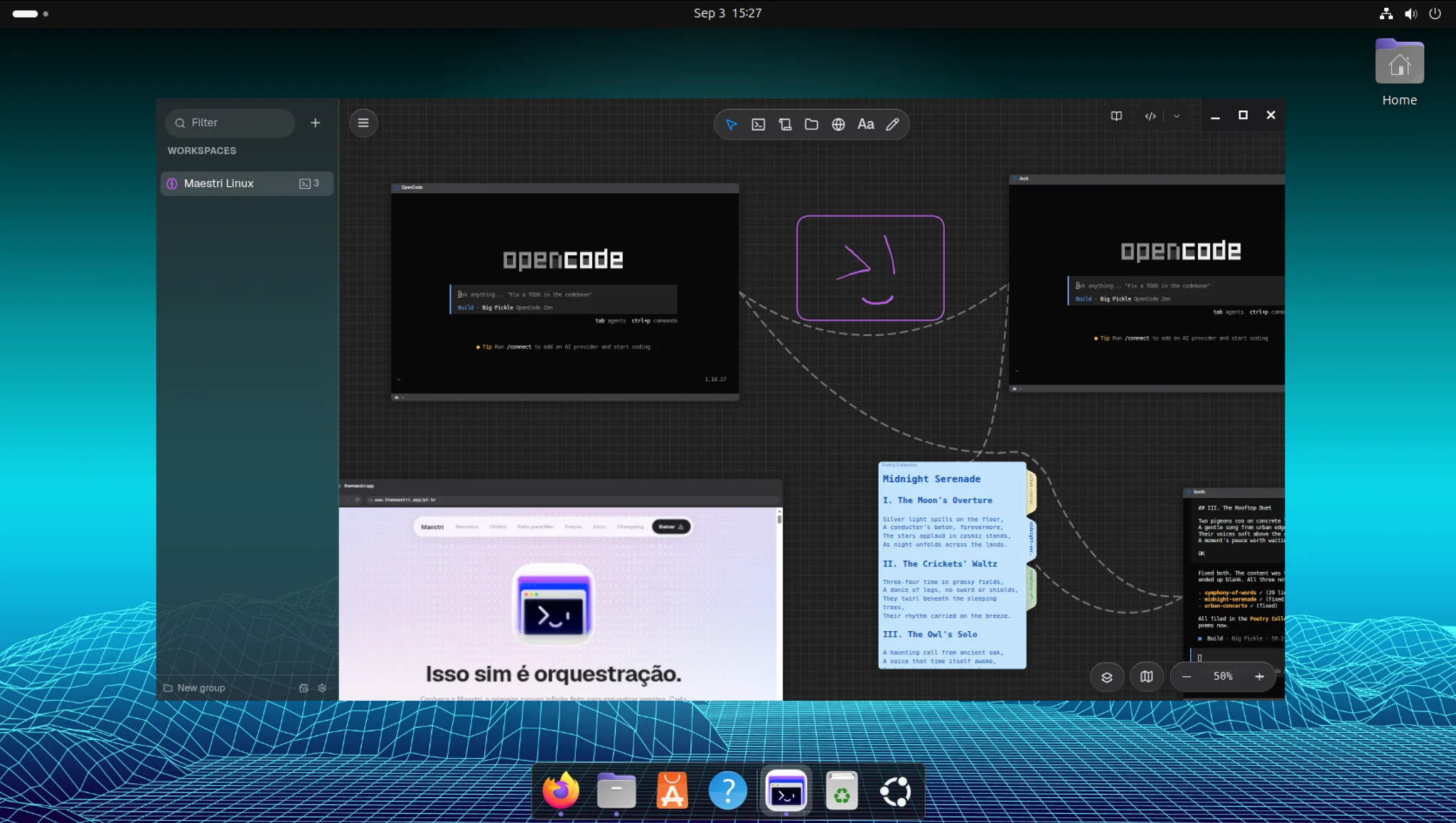The height and width of the screenshot is (823, 1456).
Task: Add a browser node with globe icon
Action: point(838,124)
